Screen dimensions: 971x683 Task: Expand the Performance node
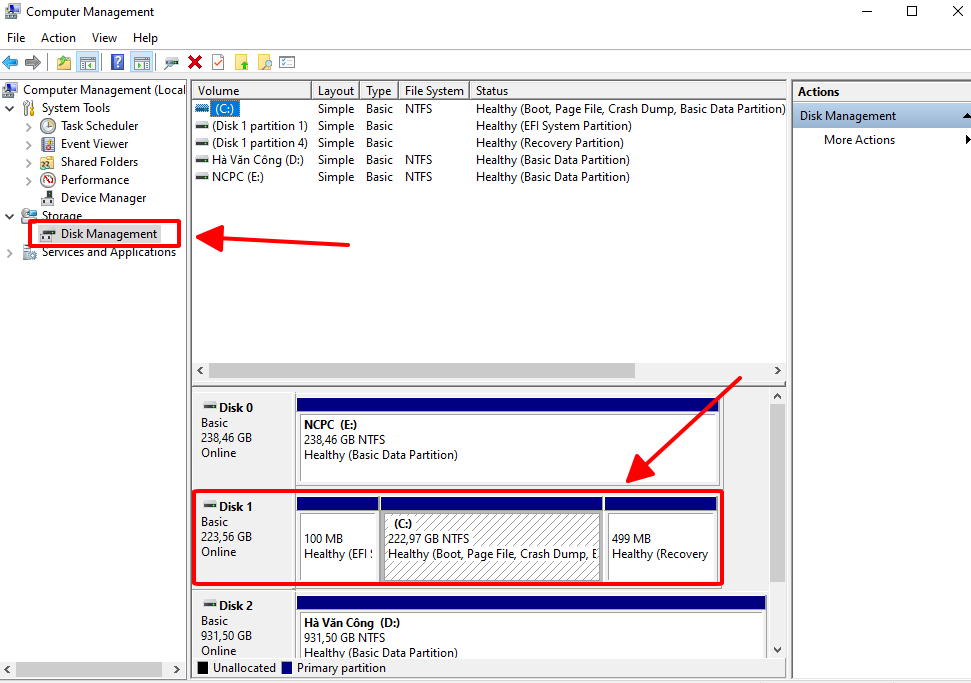[28, 180]
